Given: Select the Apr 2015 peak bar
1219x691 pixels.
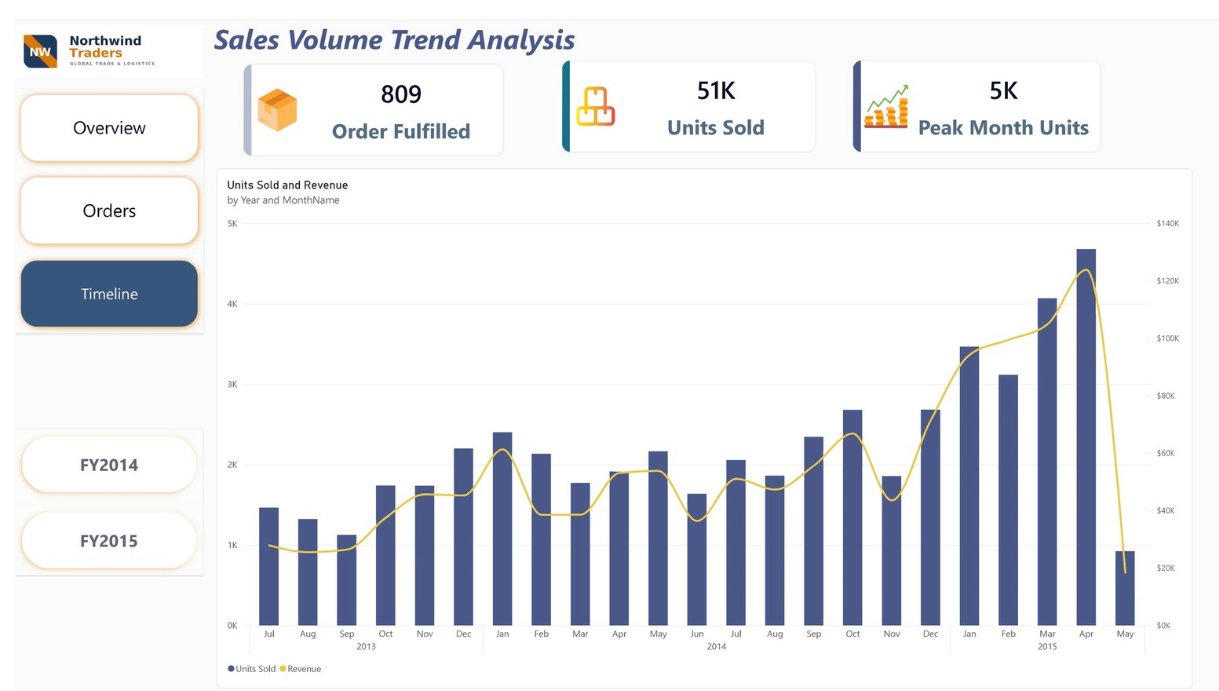Looking at the screenshot, I should point(1086,437).
